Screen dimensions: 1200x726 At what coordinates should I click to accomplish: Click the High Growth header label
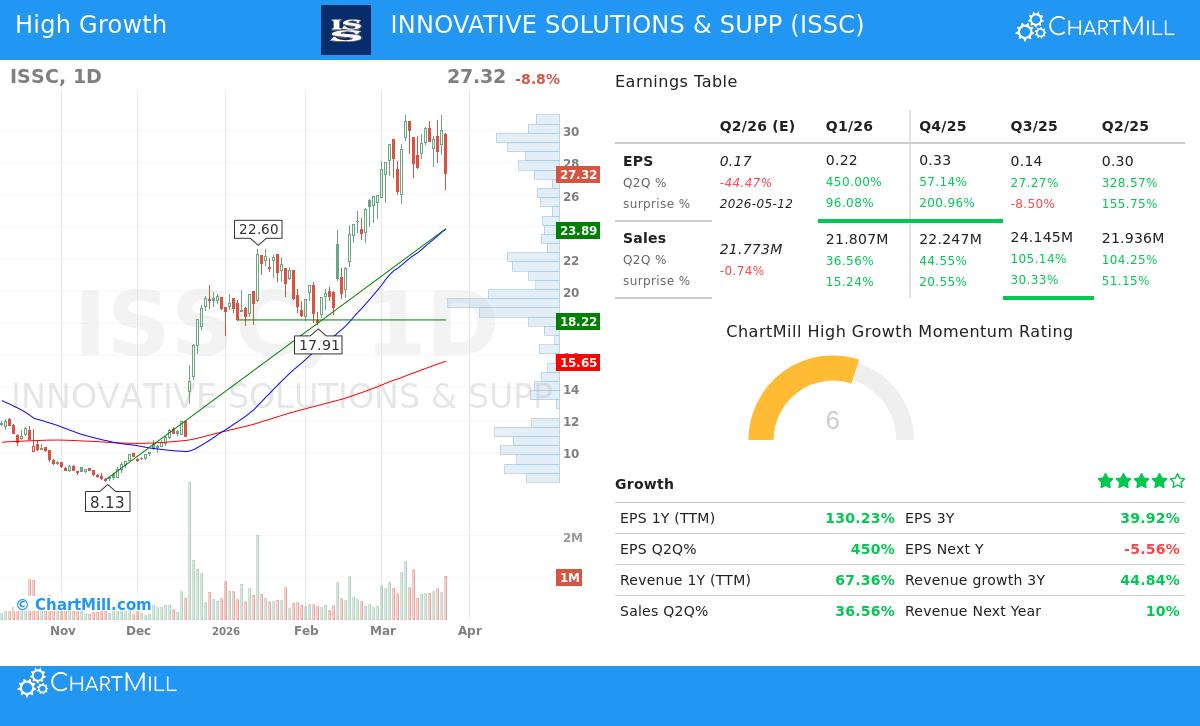coord(89,24)
